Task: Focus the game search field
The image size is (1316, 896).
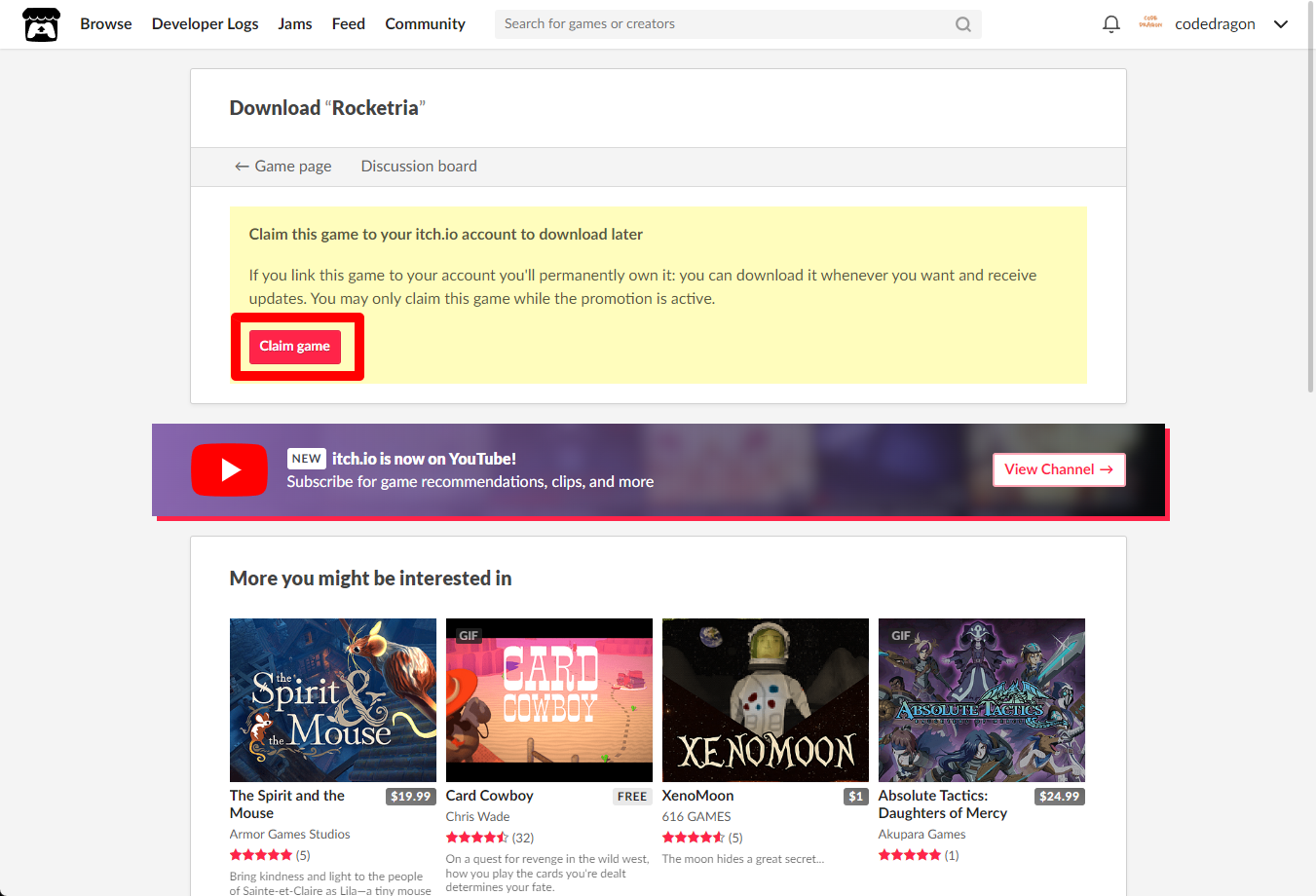Action: tap(737, 24)
